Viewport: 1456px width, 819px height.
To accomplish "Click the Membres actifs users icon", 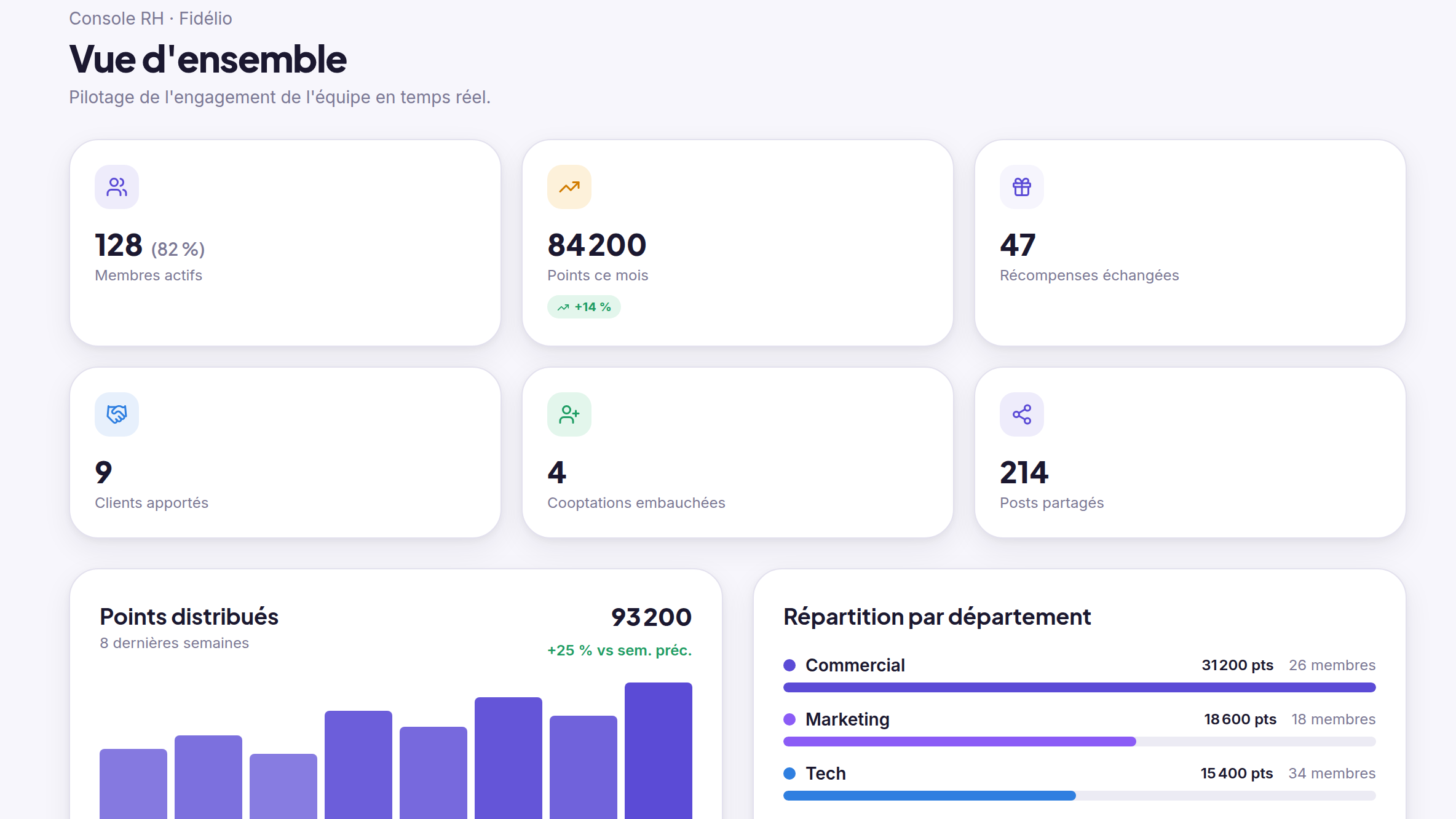I will click(x=117, y=187).
